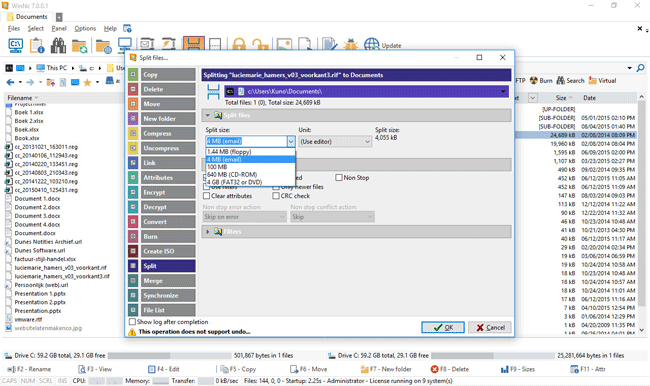The width and height of the screenshot is (650, 386).
Task: Click the padlock encrypt toolbar icon
Action: (239, 44)
